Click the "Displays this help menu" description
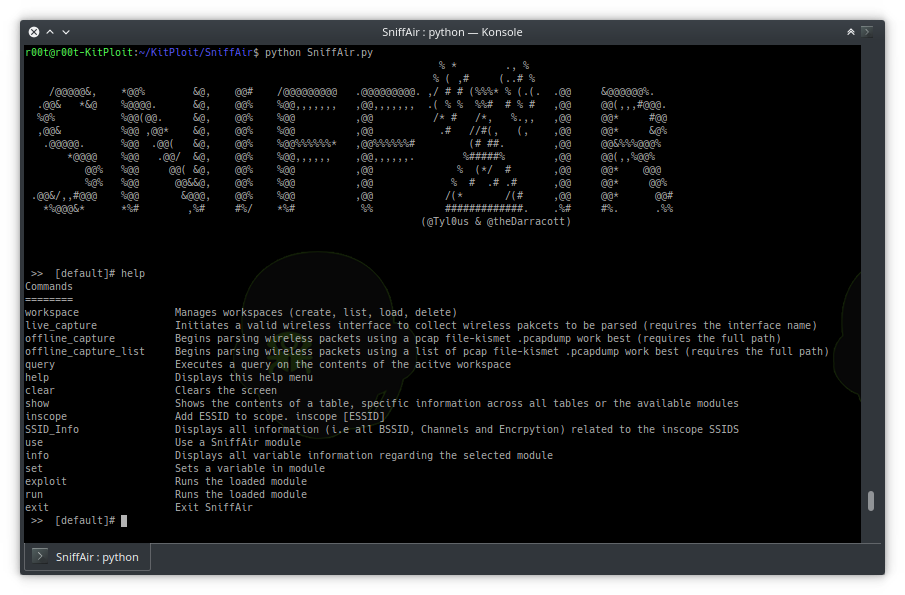905x595 pixels. (x=244, y=377)
